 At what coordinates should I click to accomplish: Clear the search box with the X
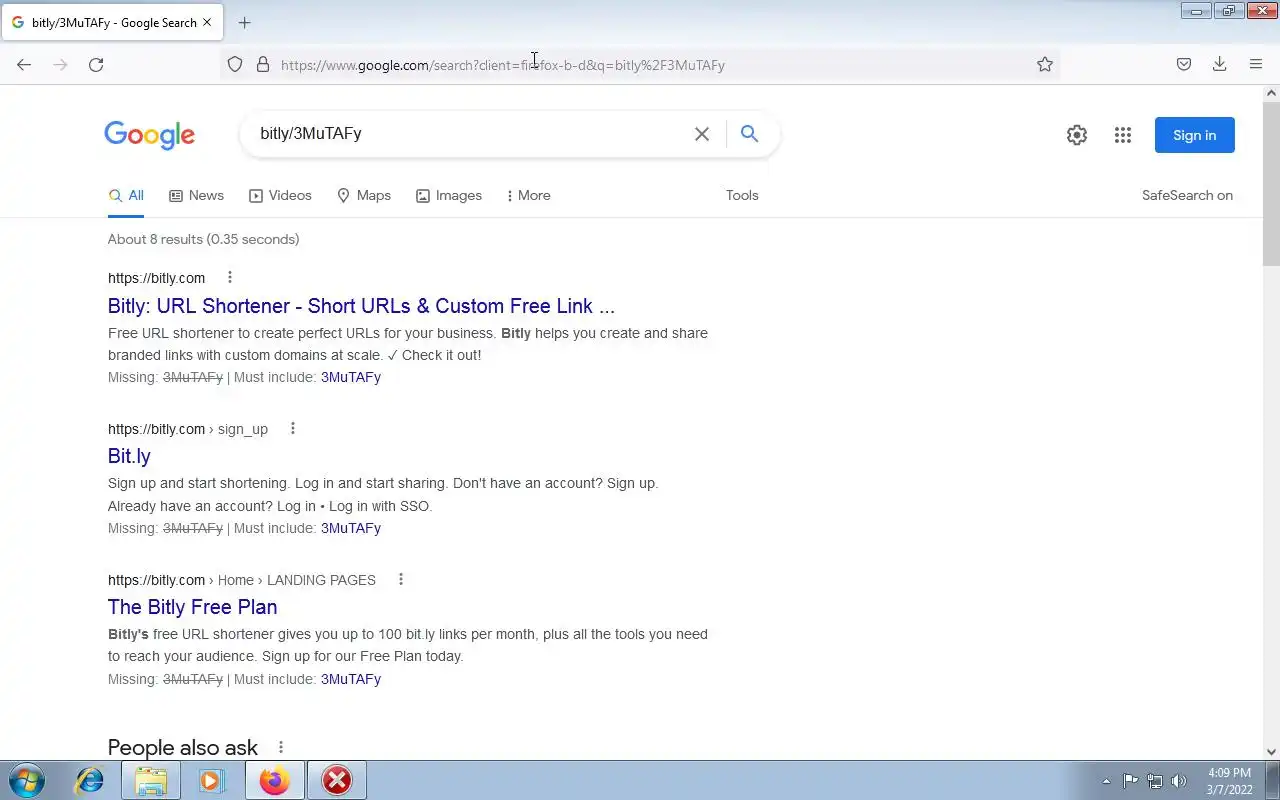702,134
